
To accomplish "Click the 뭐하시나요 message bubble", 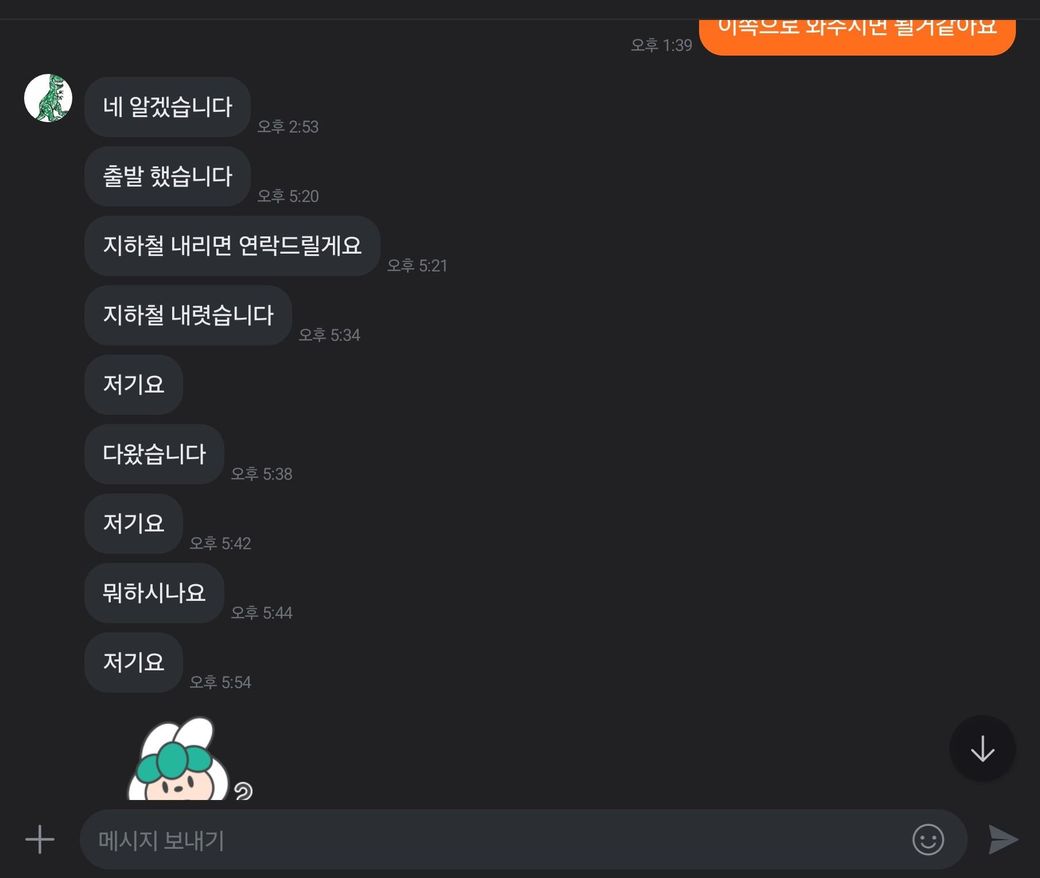I will coord(154,593).
